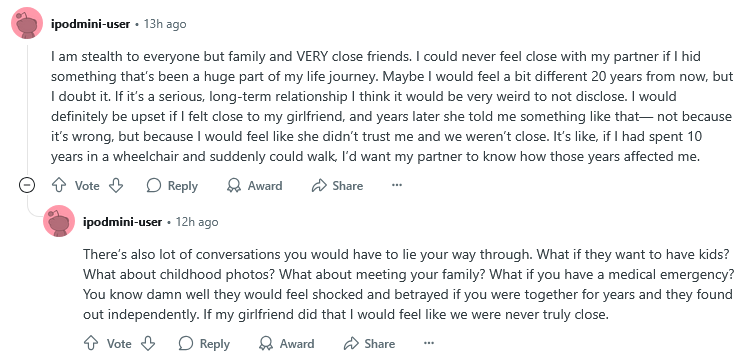Collapse the comment thread with minus button
Viewport: 756px width, 361px height.
point(27,186)
